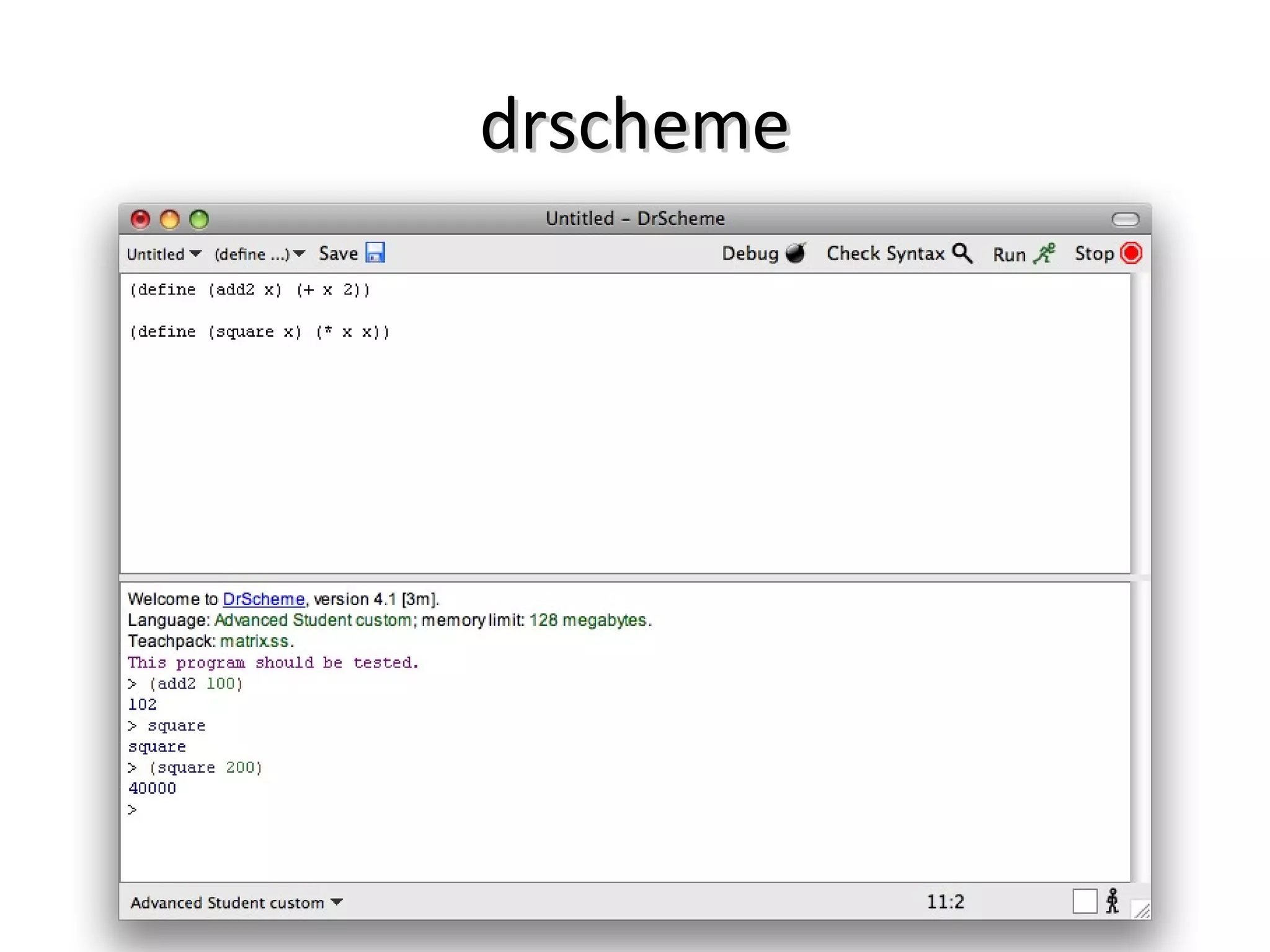
Task: Click the Check Syntax button label
Action: [x=885, y=253]
